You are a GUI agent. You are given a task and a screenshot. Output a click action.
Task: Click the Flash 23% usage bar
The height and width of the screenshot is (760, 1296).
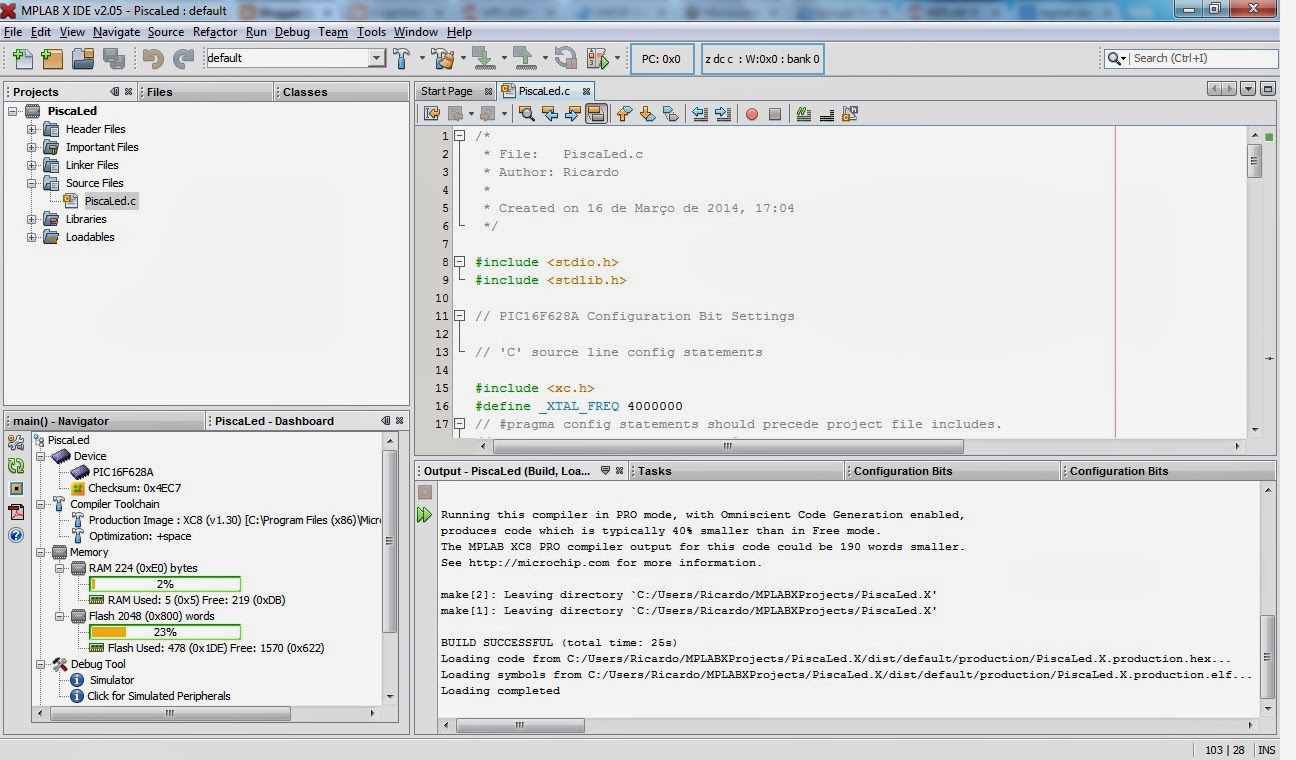click(165, 632)
